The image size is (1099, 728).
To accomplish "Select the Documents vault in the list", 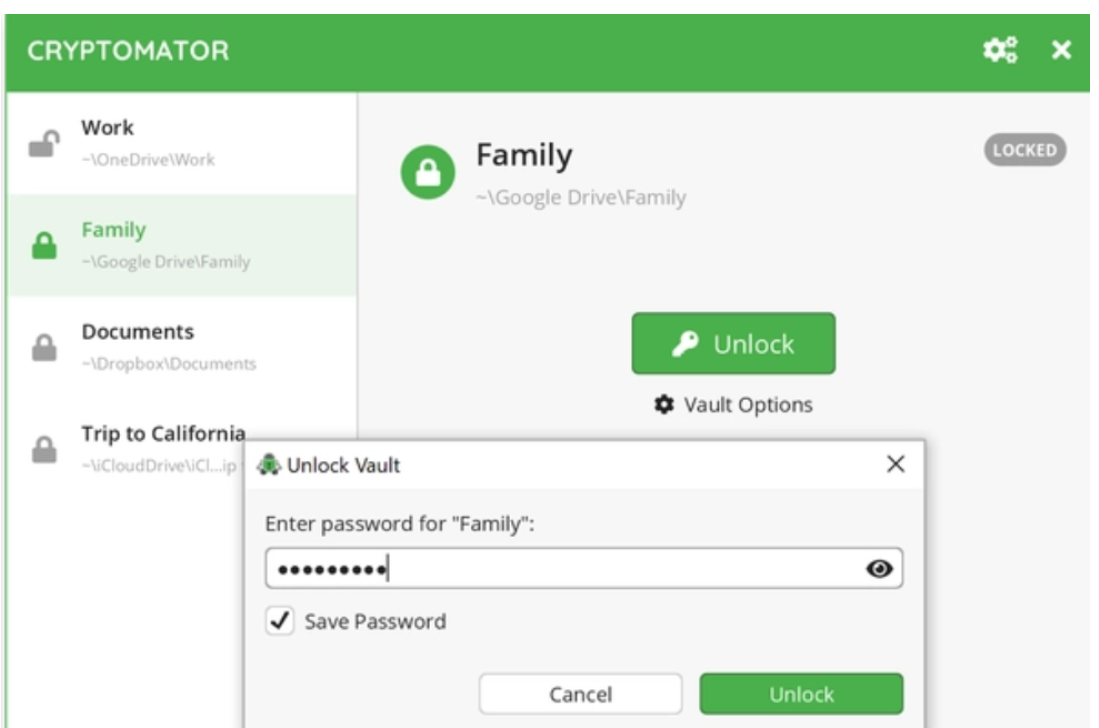I will pos(182,348).
